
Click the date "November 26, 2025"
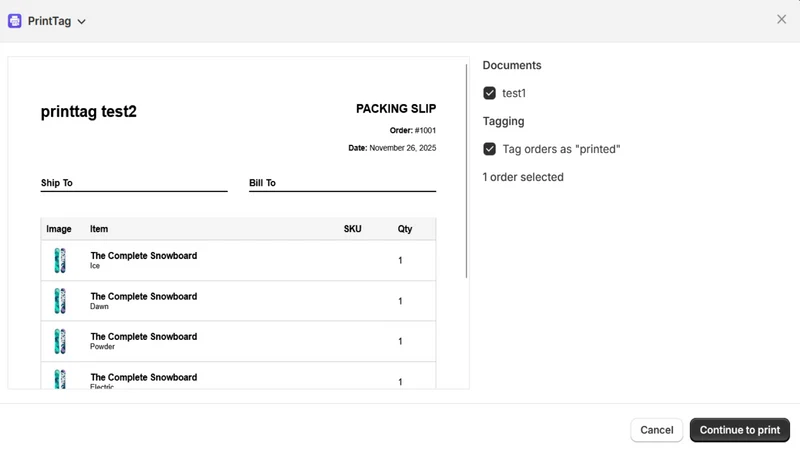(403, 148)
